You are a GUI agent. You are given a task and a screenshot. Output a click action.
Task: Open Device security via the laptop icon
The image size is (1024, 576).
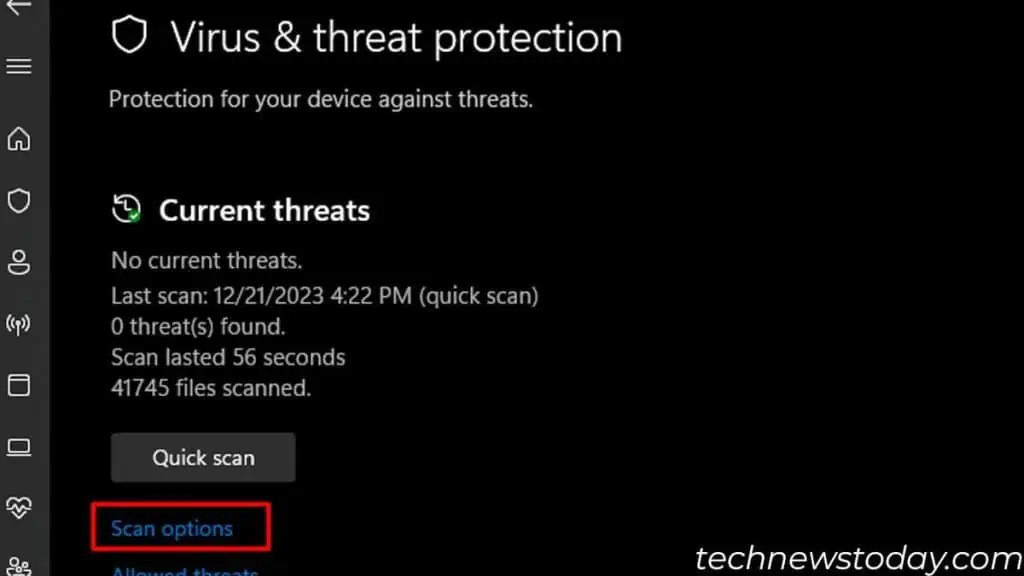click(x=22, y=447)
